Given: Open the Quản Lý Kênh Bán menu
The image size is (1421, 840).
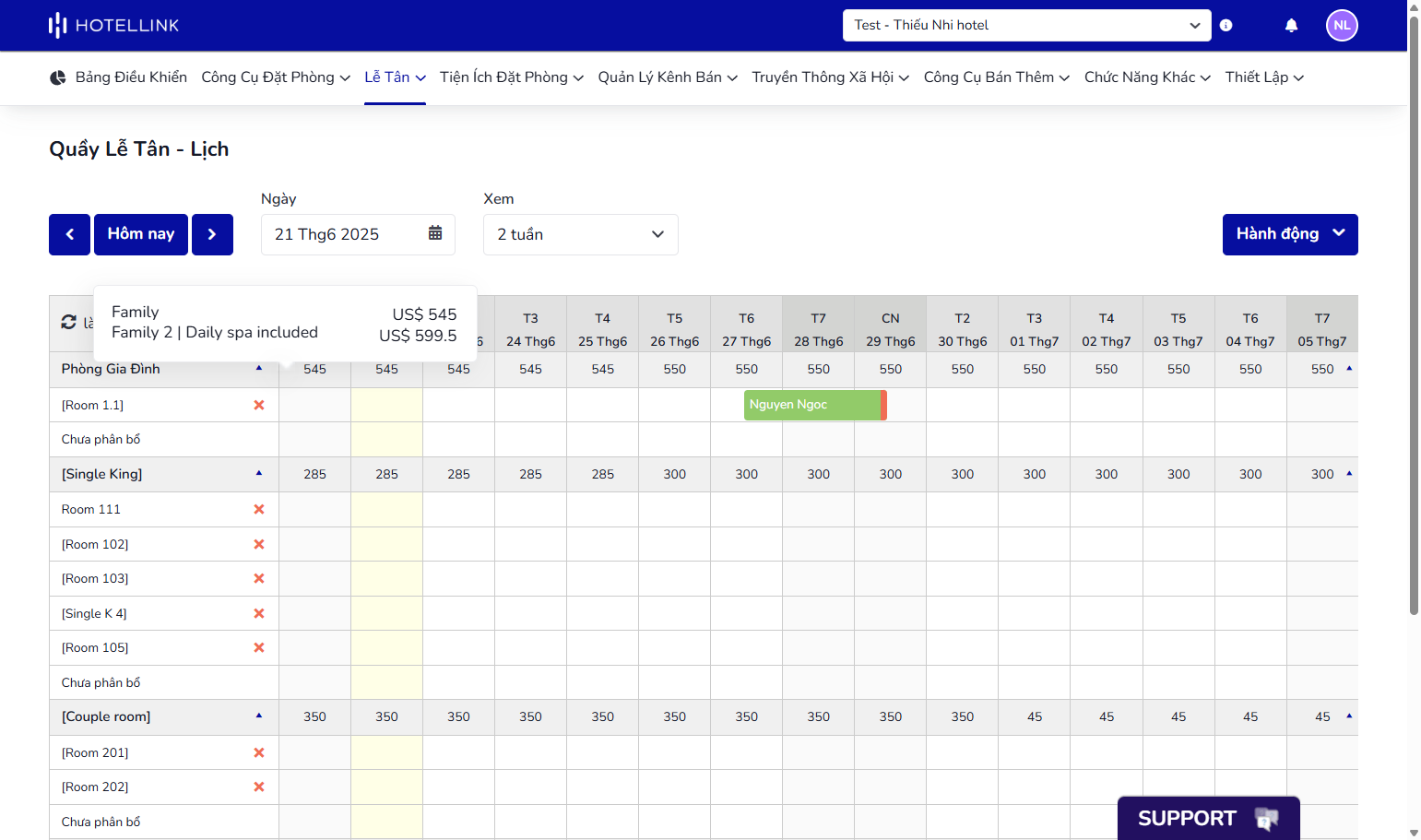Looking at the screenshot, I should [x=668, y=77].
